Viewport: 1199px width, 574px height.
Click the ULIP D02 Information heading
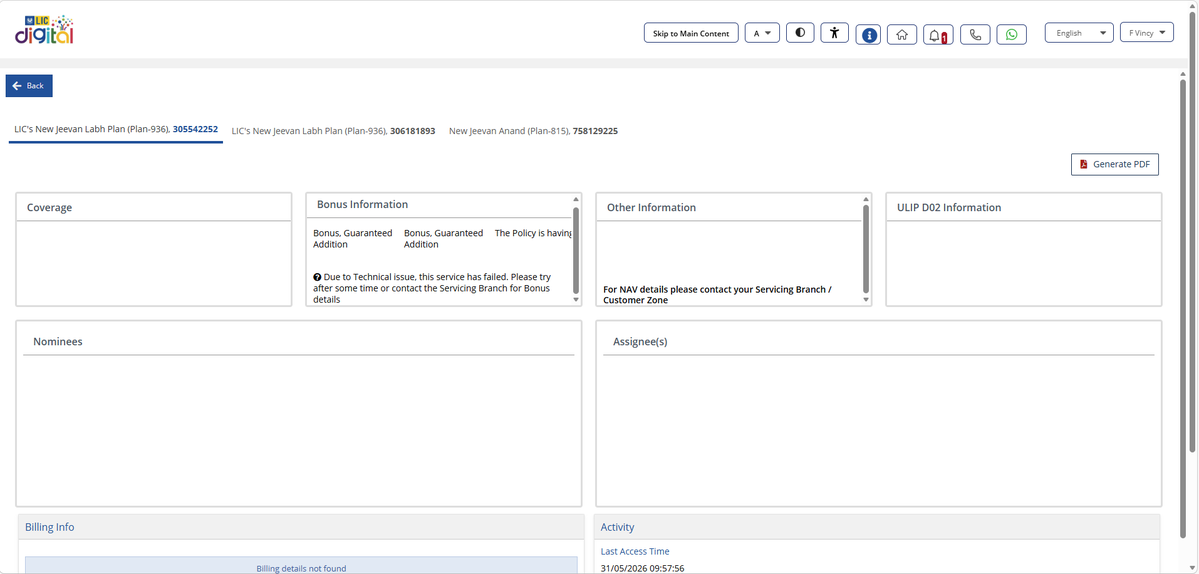(x=949, y=208)
